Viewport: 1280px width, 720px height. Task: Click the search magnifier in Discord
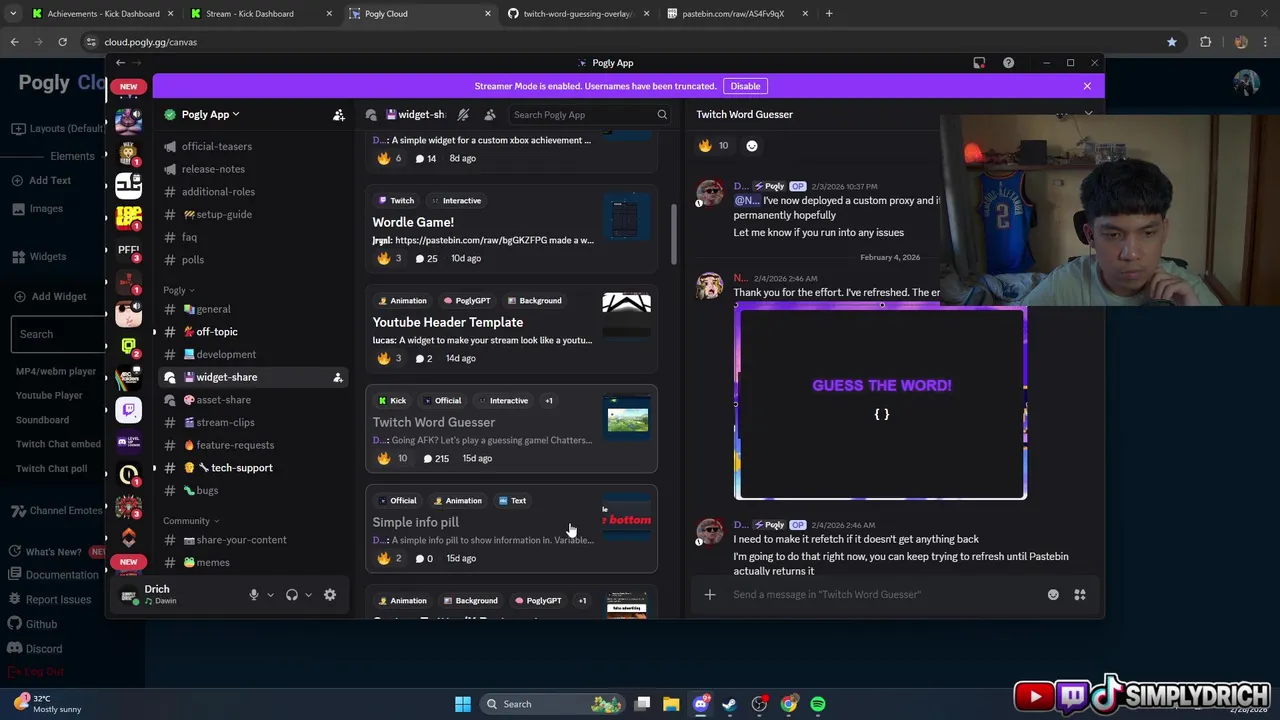tap(662, 115)
